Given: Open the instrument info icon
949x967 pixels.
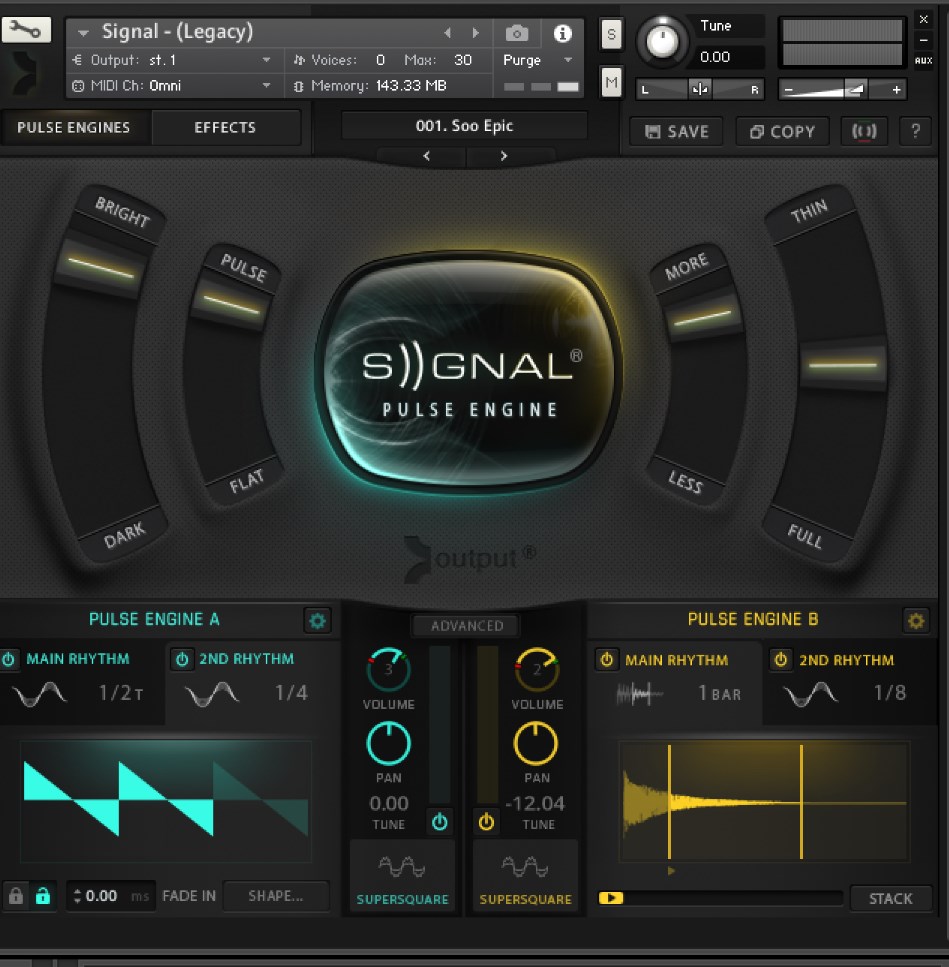Looking at the screenshot, I should click(x=562, y=33).
